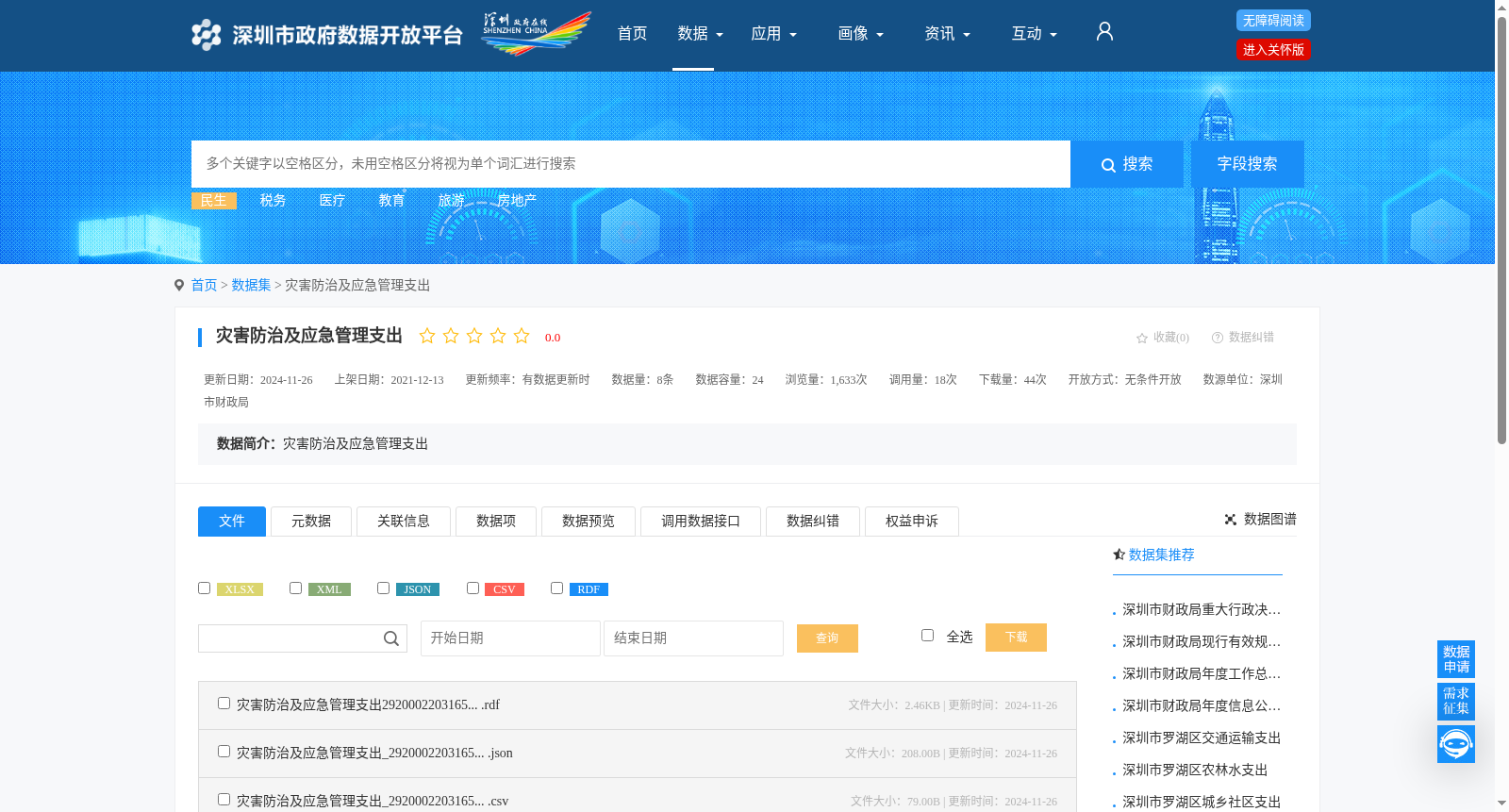This screenshot has width=1509, height=812.
Task: Open the 开始日期 date picker
Action: [x=510, y=638]
